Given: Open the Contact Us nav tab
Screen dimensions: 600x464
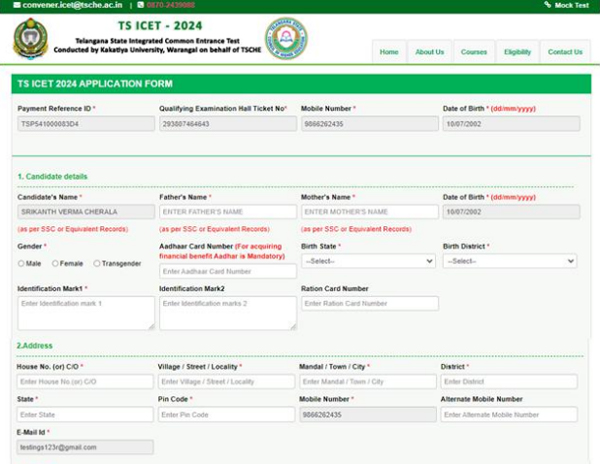Looking at the screenshot, I should click(565, 52).
